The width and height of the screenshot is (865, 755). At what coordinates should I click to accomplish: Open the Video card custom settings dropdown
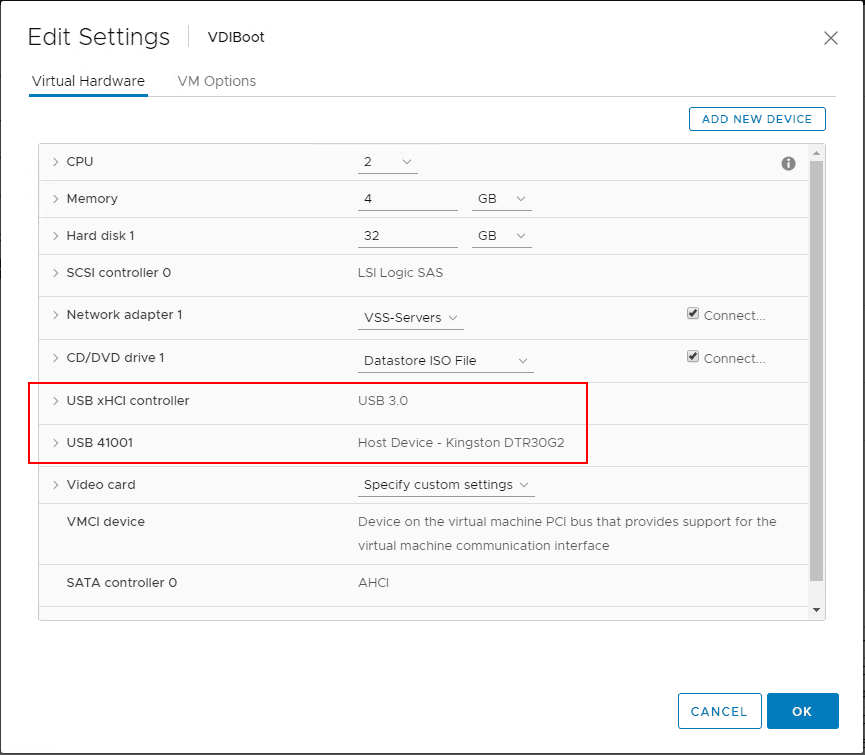pyautogui.click(x=446, y=484)
